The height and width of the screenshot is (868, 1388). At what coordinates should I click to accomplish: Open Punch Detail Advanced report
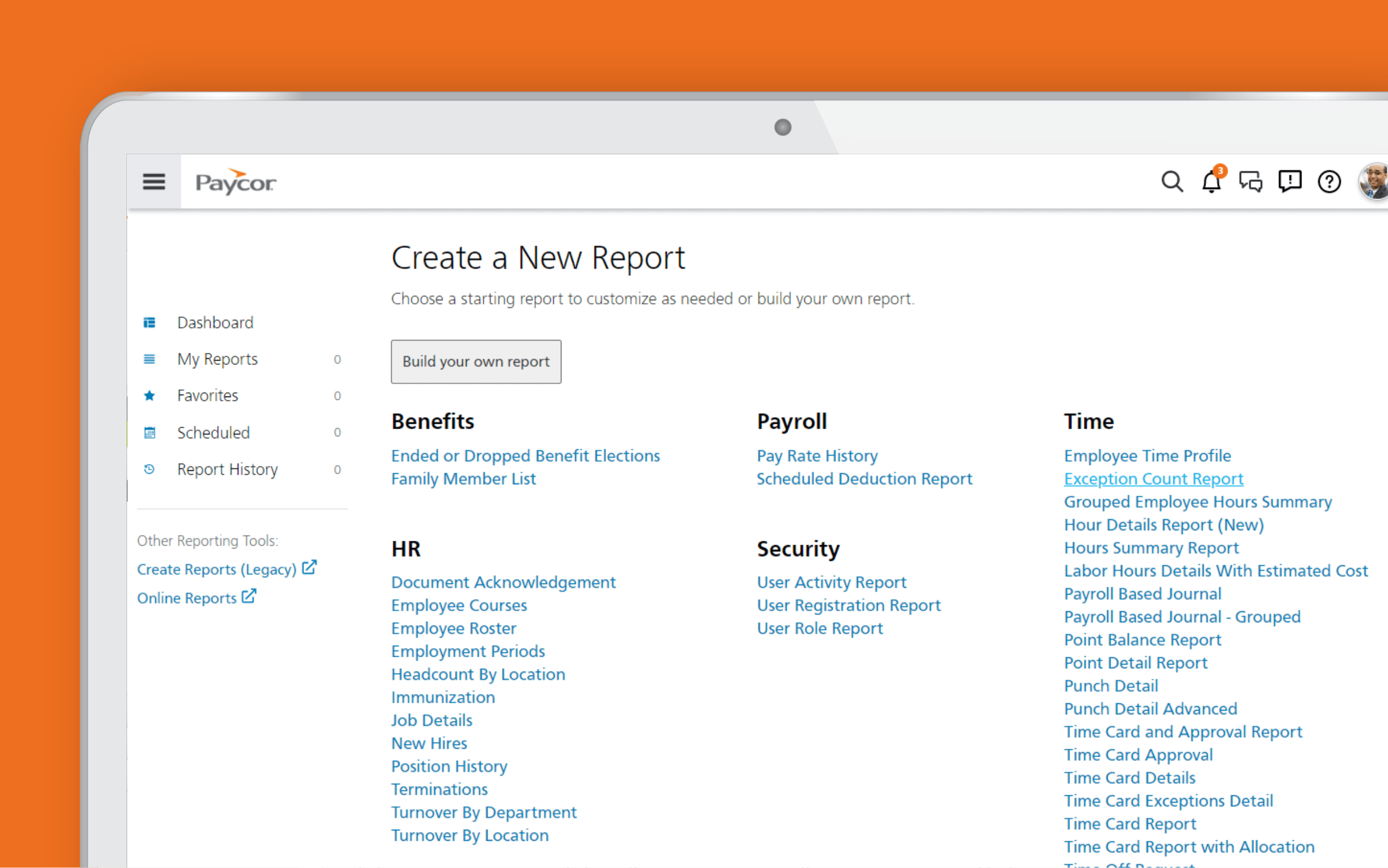point(1151,708)
